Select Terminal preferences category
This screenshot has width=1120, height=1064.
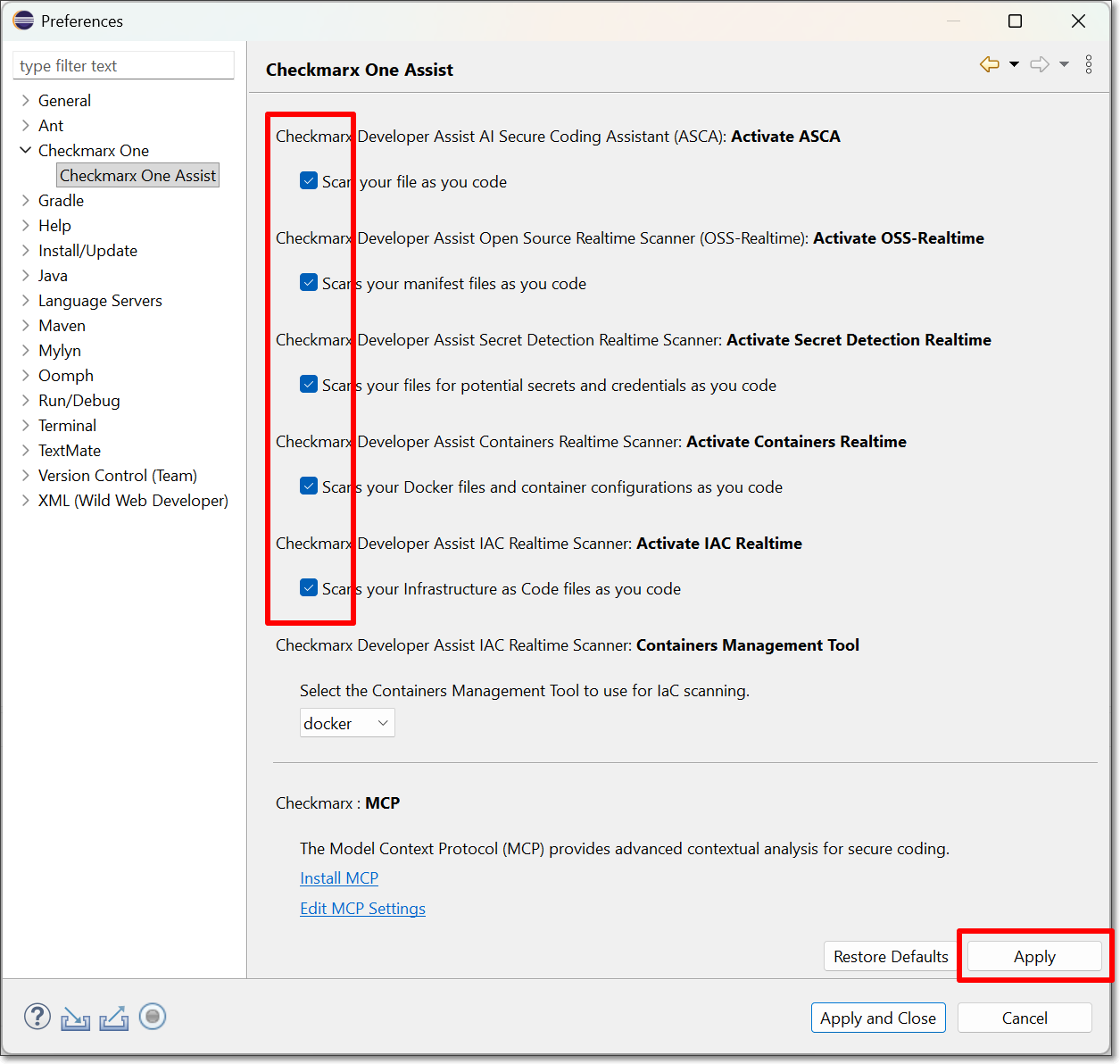[x=67, y=425]
